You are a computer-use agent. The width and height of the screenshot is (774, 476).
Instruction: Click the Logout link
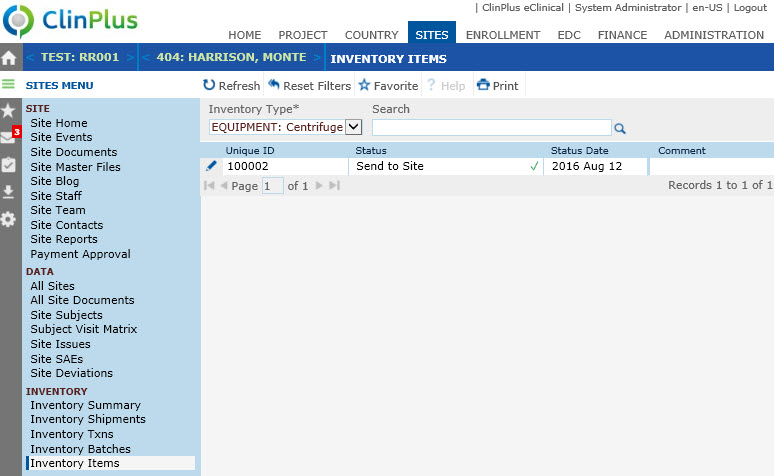click(x=750, y=7)
